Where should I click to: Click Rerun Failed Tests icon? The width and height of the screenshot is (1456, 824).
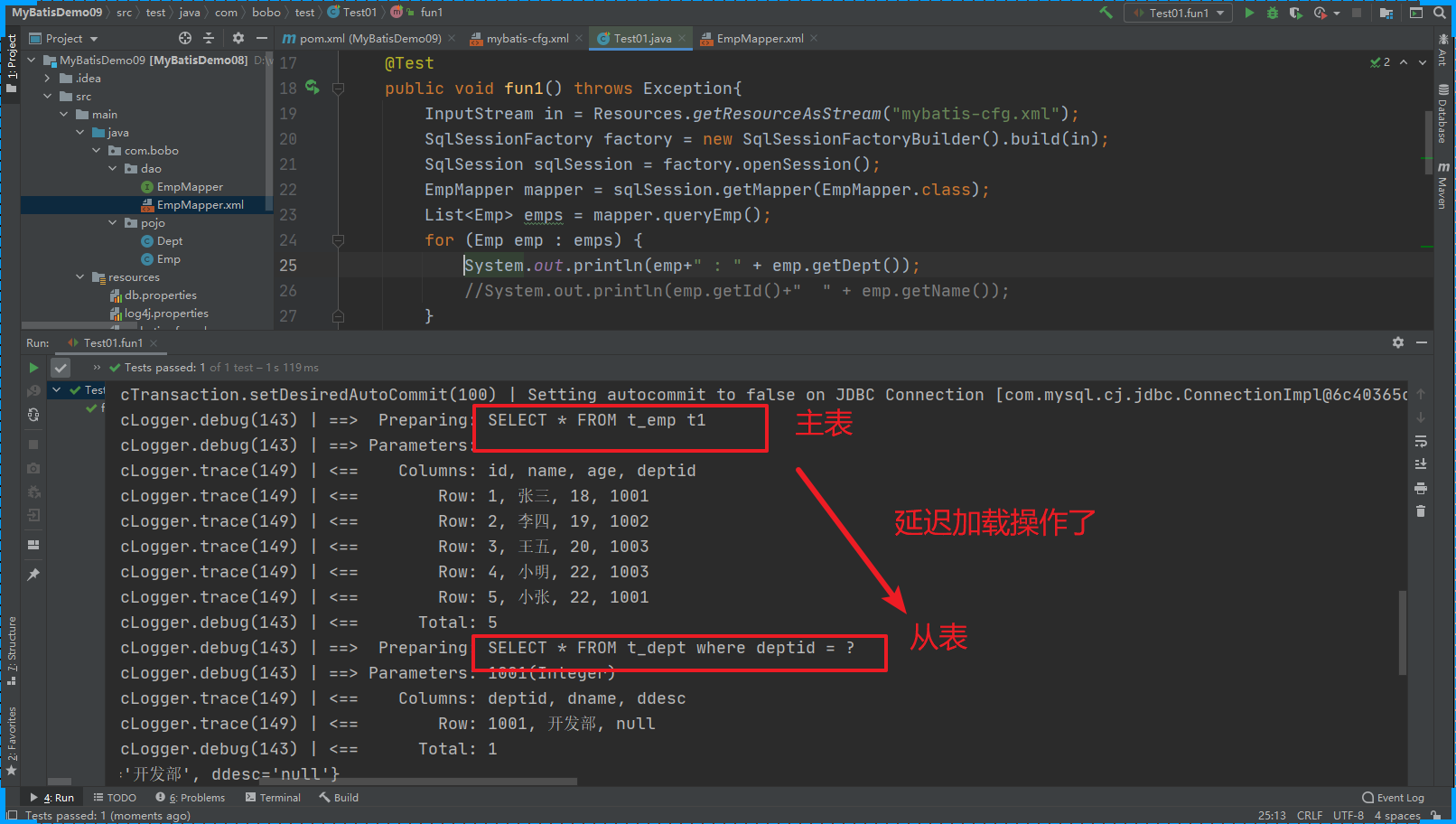pos(33,390)
